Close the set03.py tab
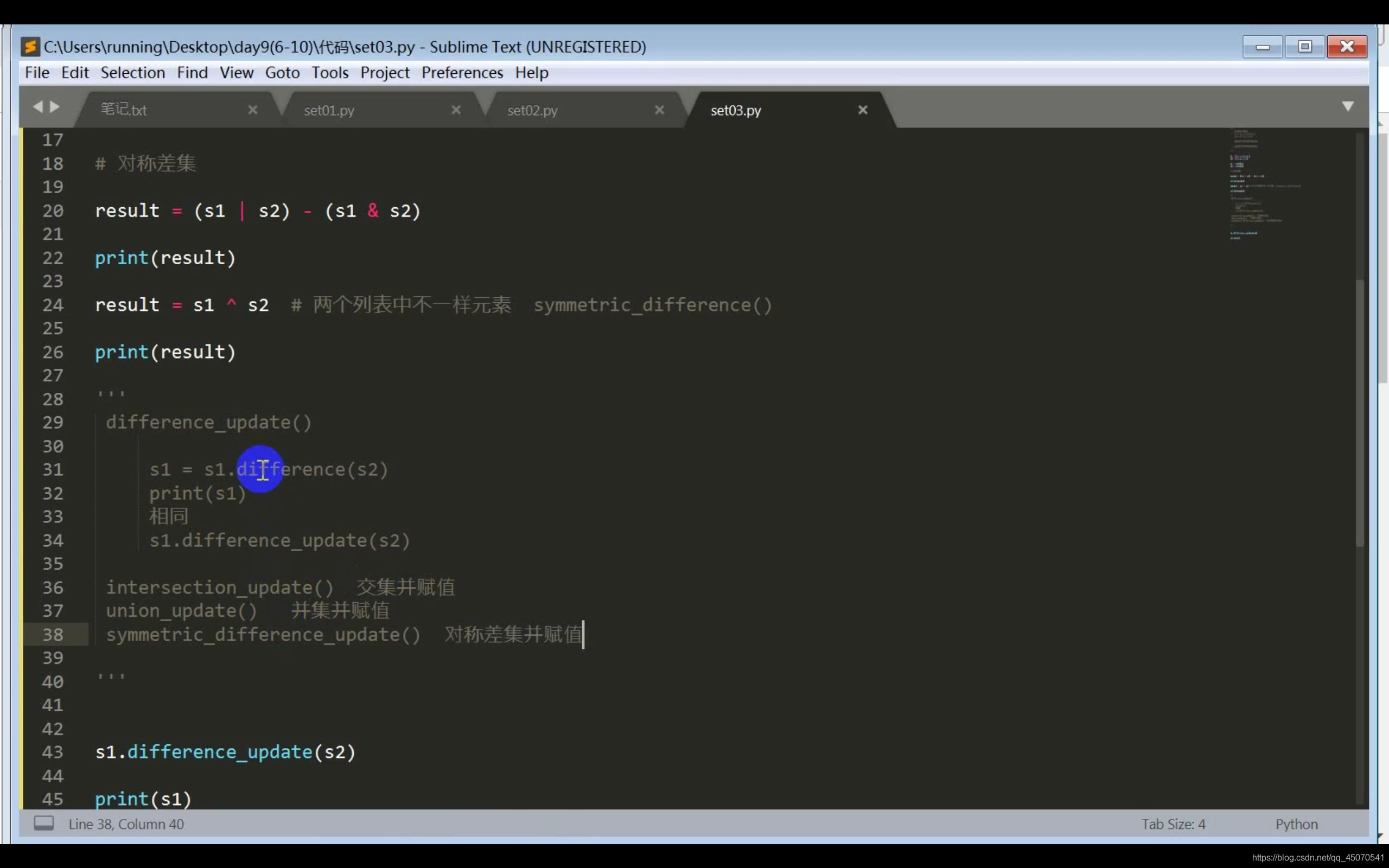Image resolution: width=1389 pixels, height=868 pixels. (x=862, y=110)
